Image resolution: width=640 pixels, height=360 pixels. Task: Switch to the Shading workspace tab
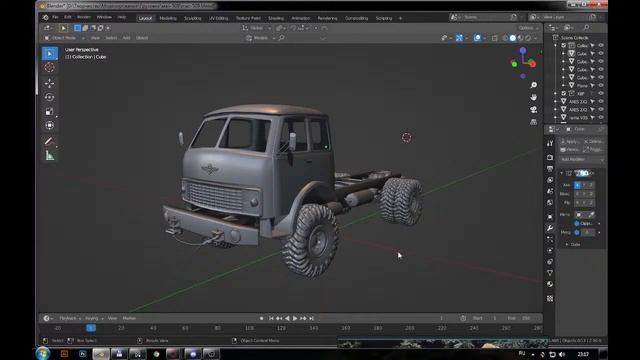(276, 18)
